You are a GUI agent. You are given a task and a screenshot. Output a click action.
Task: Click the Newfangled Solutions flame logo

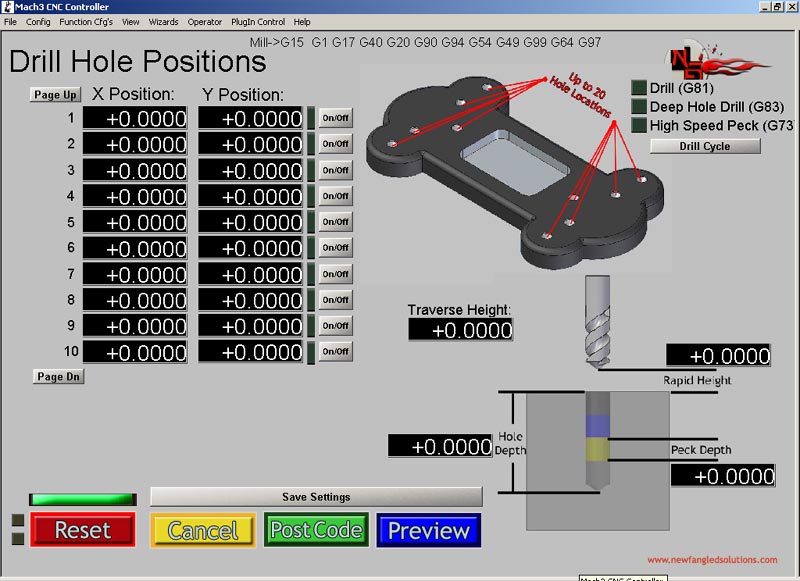tap(718, 61)
